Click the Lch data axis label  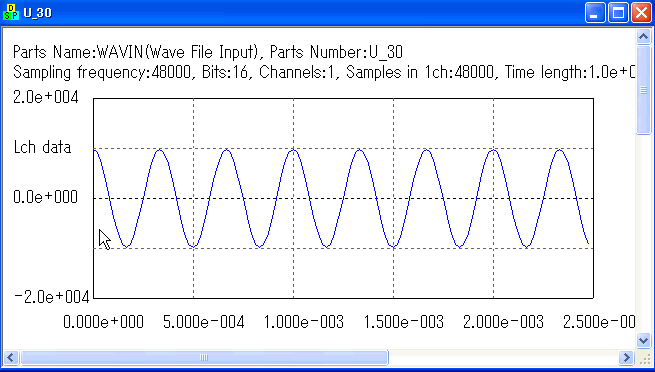(42, 147)
